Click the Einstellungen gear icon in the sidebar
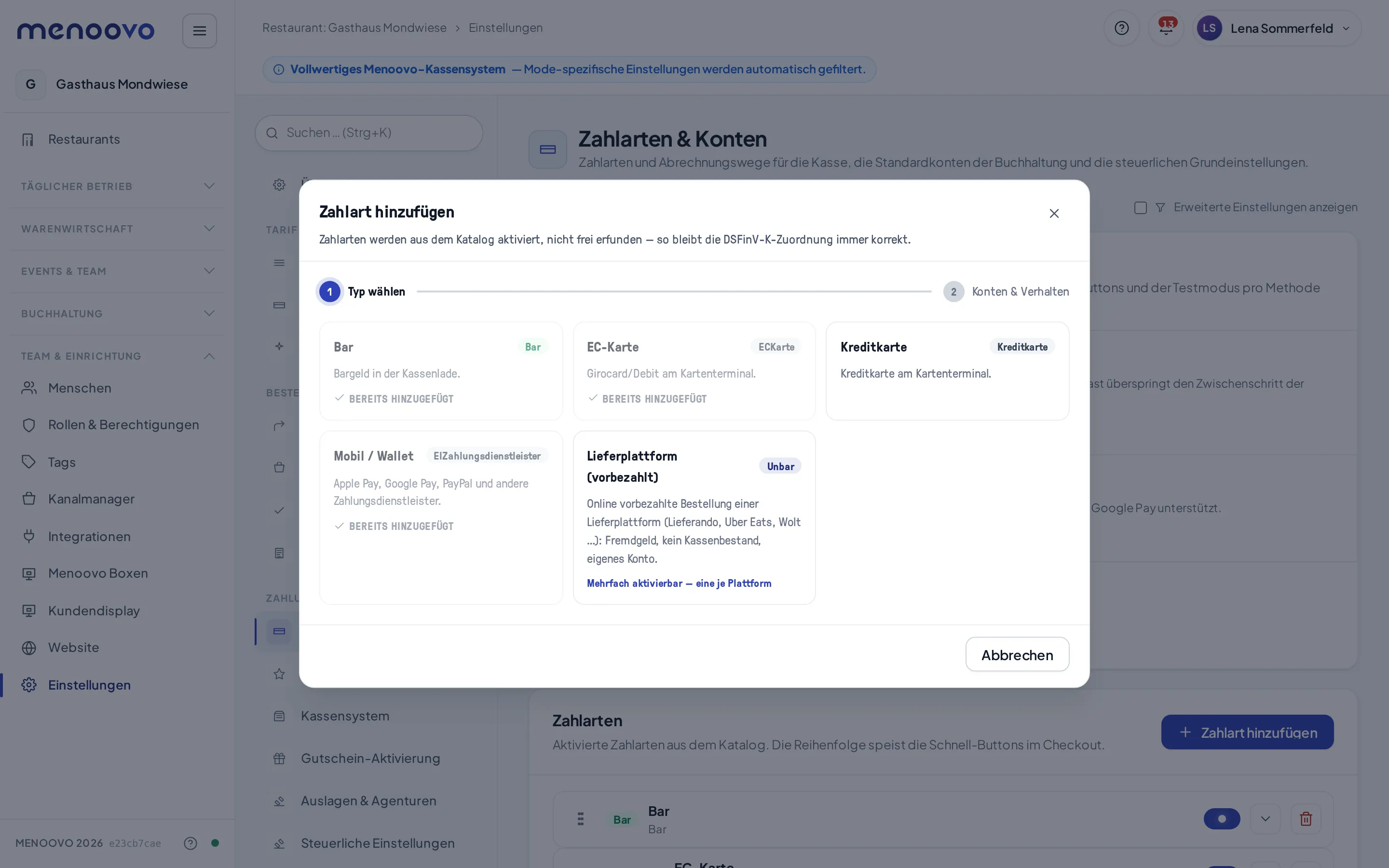The height and width of the screenshot is (868, 1389). tap(29, 685)
